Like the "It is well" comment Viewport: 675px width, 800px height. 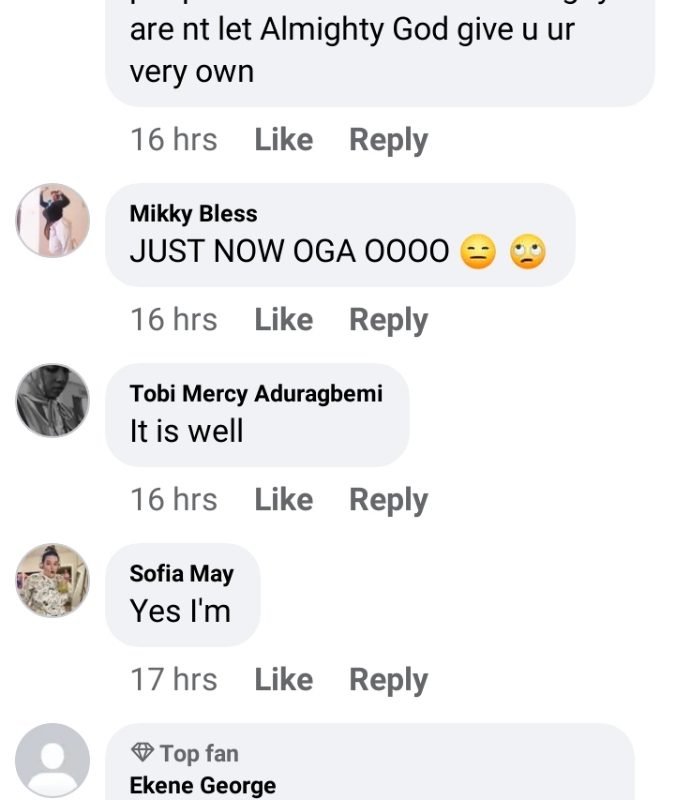[x=283, y=500]
